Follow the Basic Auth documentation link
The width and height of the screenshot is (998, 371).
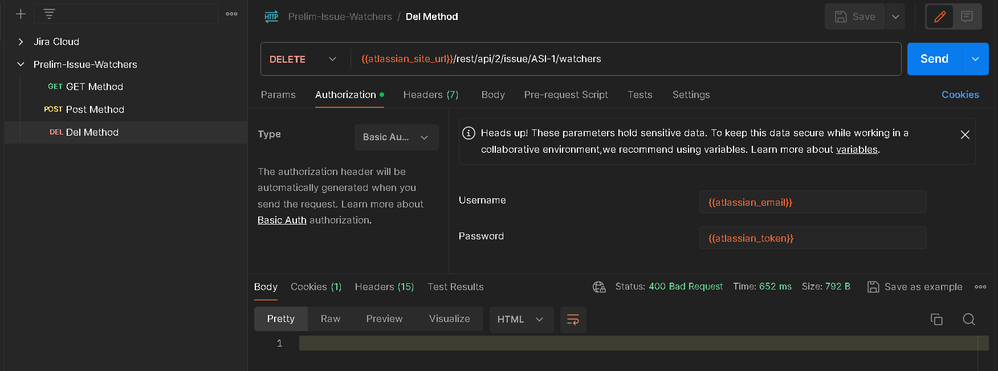(x=282, y=221)
